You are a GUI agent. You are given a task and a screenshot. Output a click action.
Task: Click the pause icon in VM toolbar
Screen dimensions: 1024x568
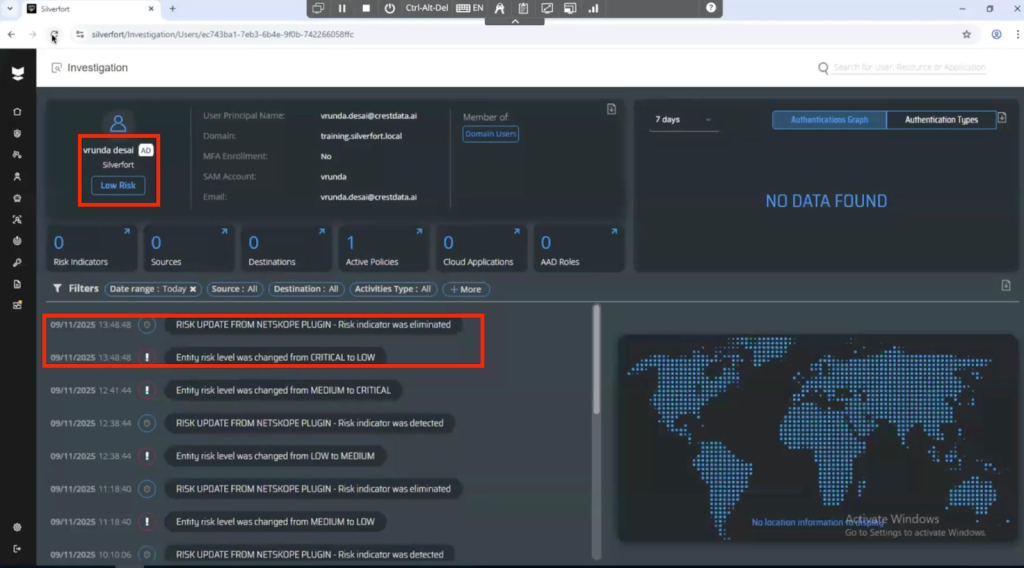342,8
